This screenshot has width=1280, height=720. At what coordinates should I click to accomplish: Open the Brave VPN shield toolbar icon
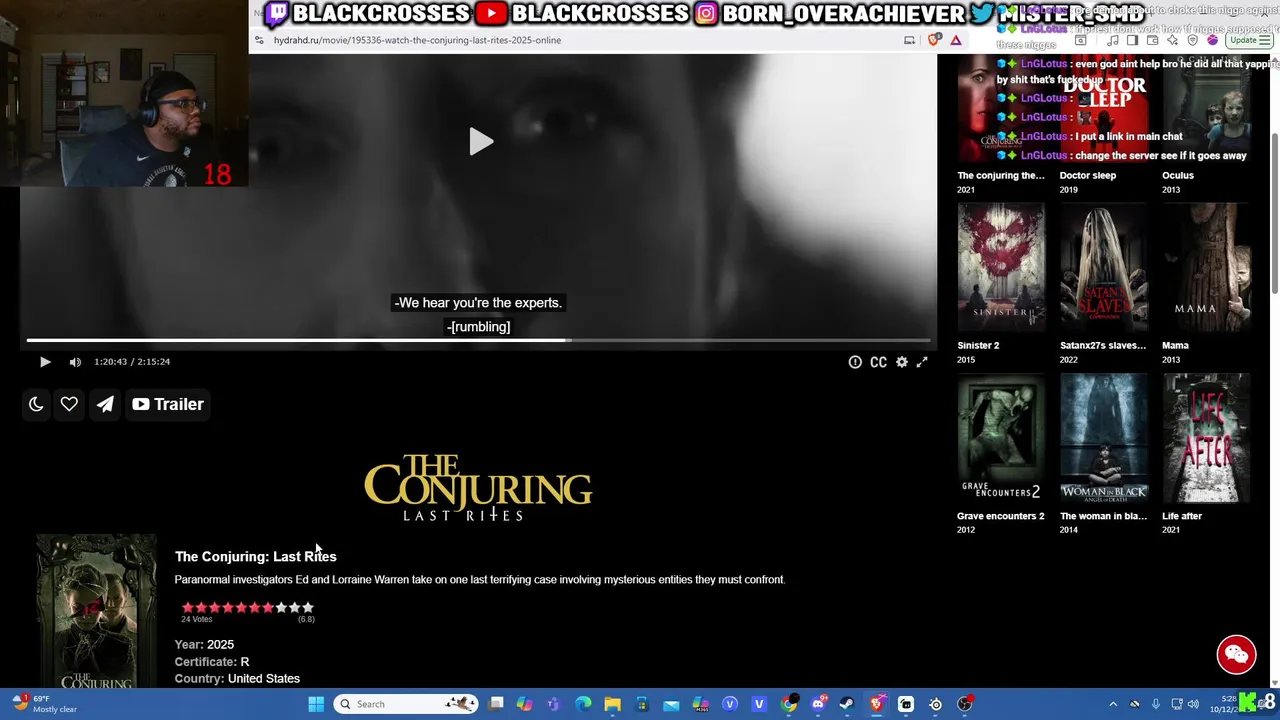1193,40
